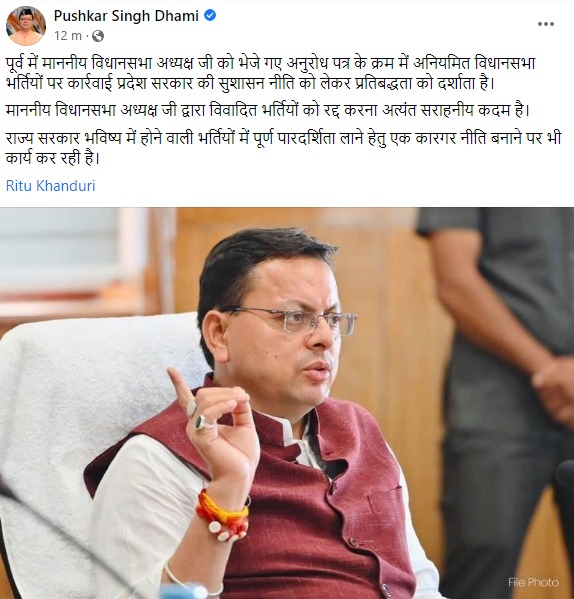The image size is (574, 599).
Task: Click the 12 m post timestamp
Action: [x=68, y=36]
